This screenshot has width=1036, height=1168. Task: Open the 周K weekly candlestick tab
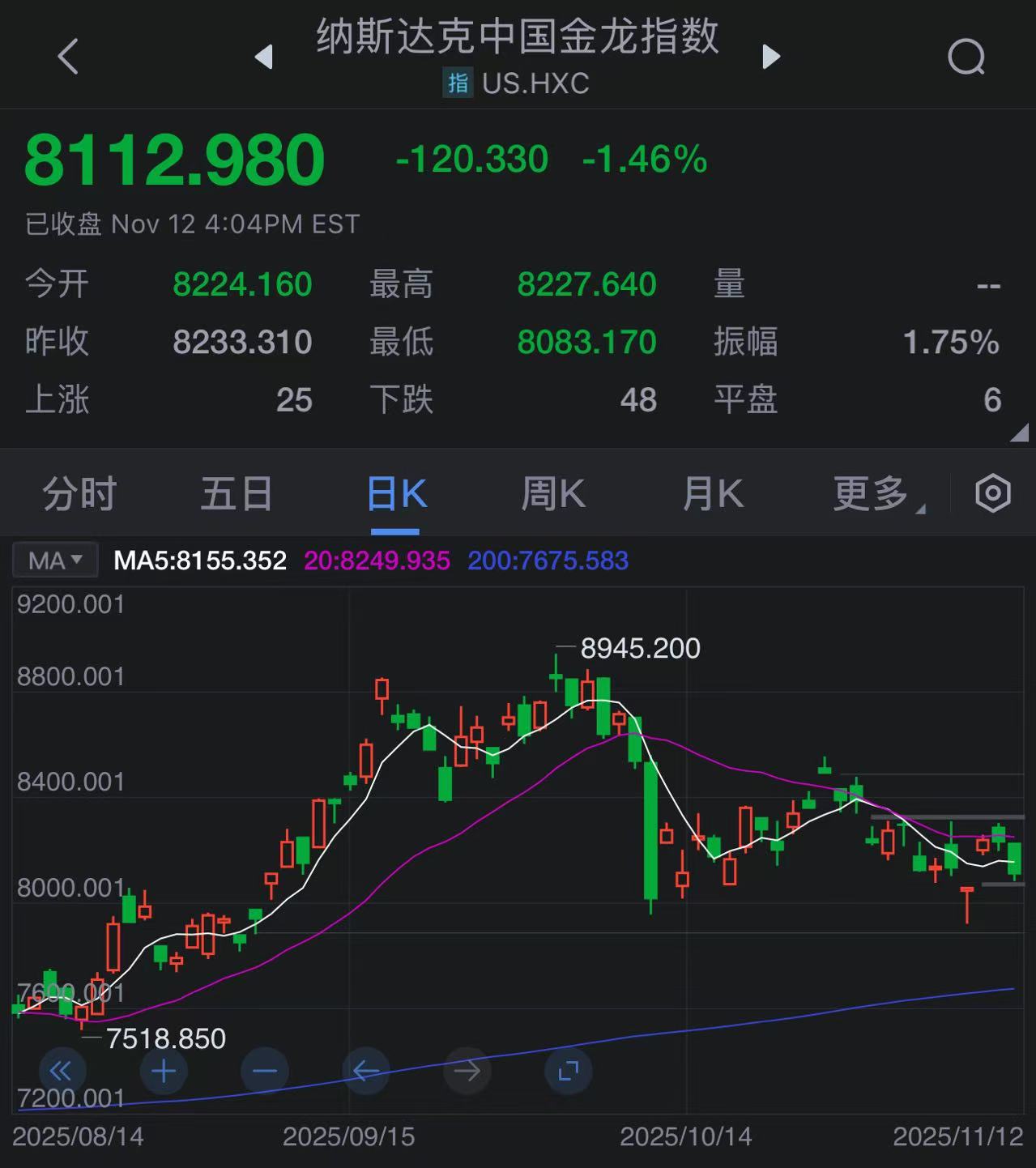tap(552, 492)
